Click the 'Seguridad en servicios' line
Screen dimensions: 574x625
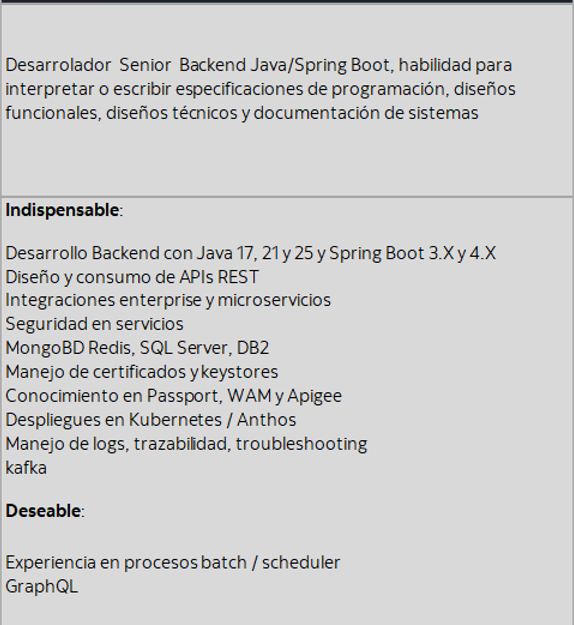coord(94,324)
